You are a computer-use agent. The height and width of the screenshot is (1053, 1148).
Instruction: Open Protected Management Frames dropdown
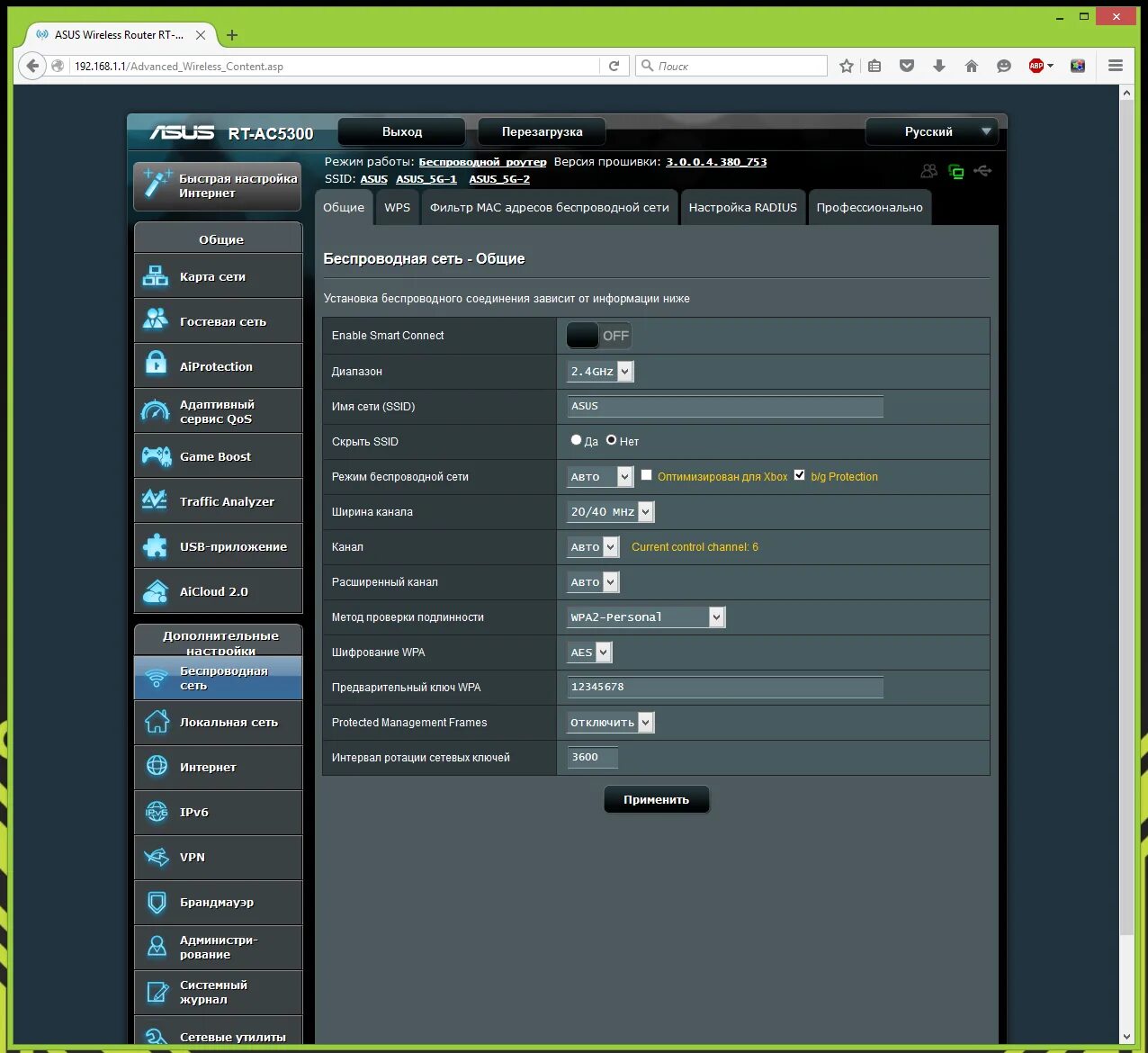(610, 722)
